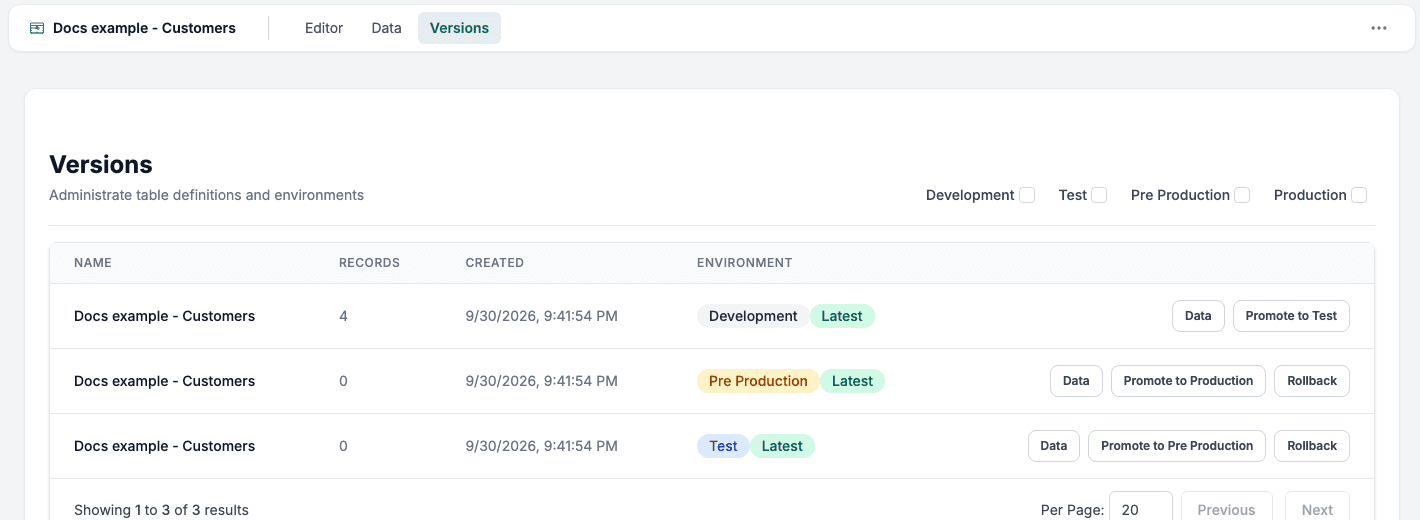The width and height of the screenshot is (1420, 520).
Task: Click the Latest badge in the Test row
Action: click(x=782, y=446)
